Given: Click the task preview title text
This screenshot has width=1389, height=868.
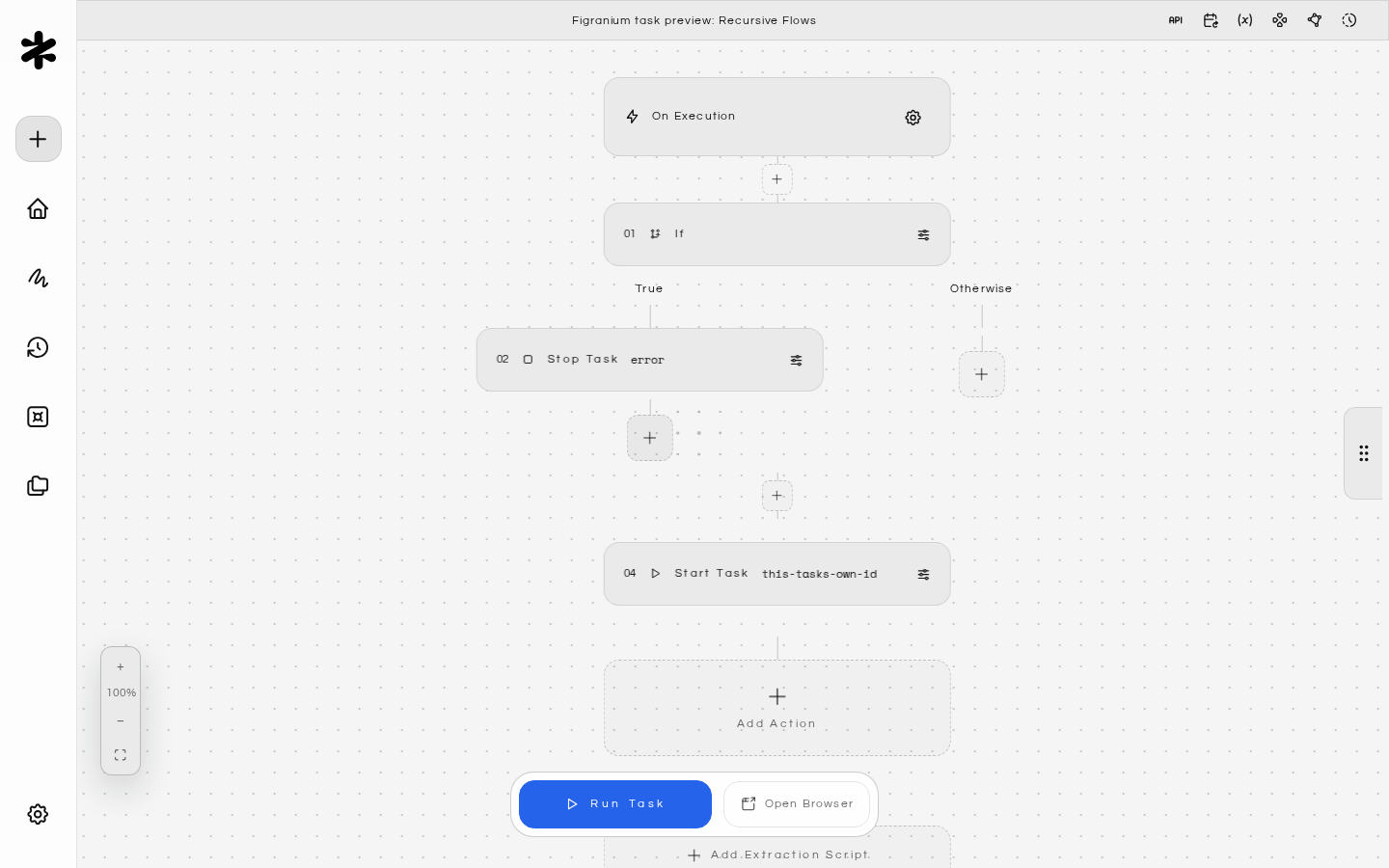Looking at the screenshot, I should click(x=694, y=20).
